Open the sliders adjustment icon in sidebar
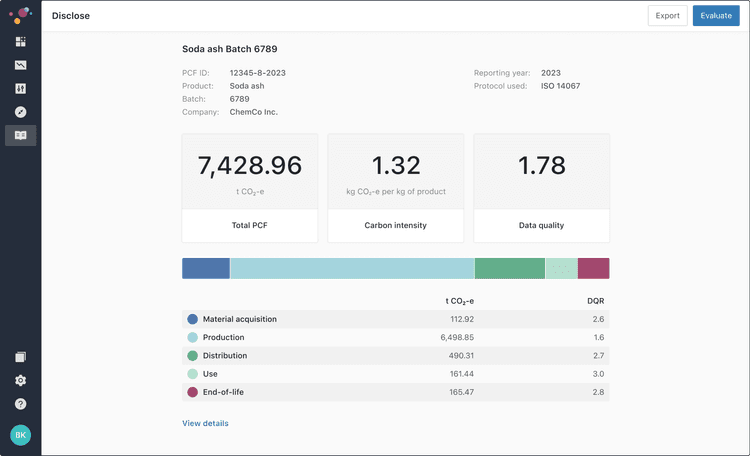The image size is (750, 456). click(x=20, y=88)
